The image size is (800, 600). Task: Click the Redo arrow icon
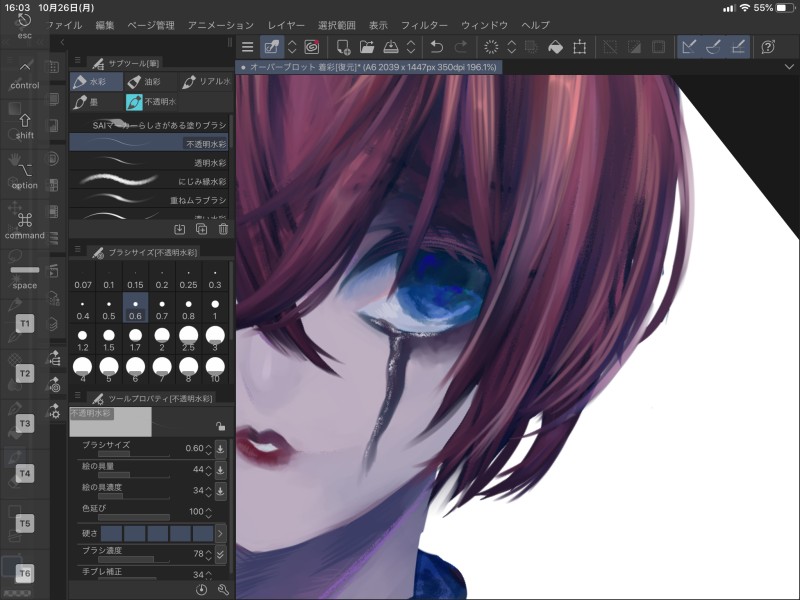click(x=460, y=47)
